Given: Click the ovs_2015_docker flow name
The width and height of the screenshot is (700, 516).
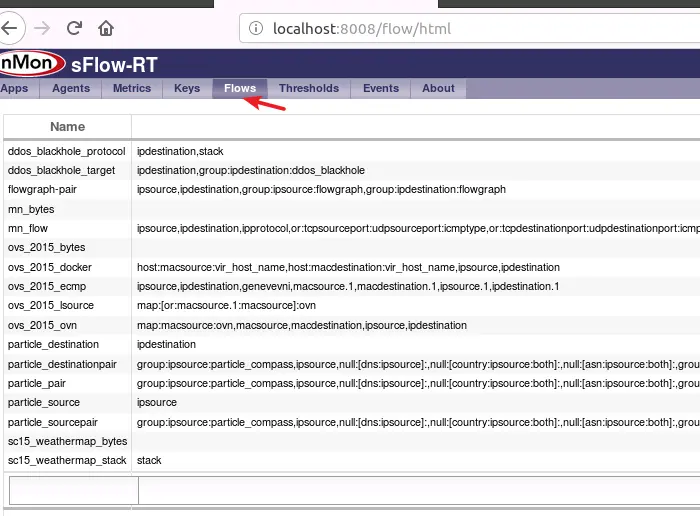Looking at the screenshot, I should coord(50,267).
